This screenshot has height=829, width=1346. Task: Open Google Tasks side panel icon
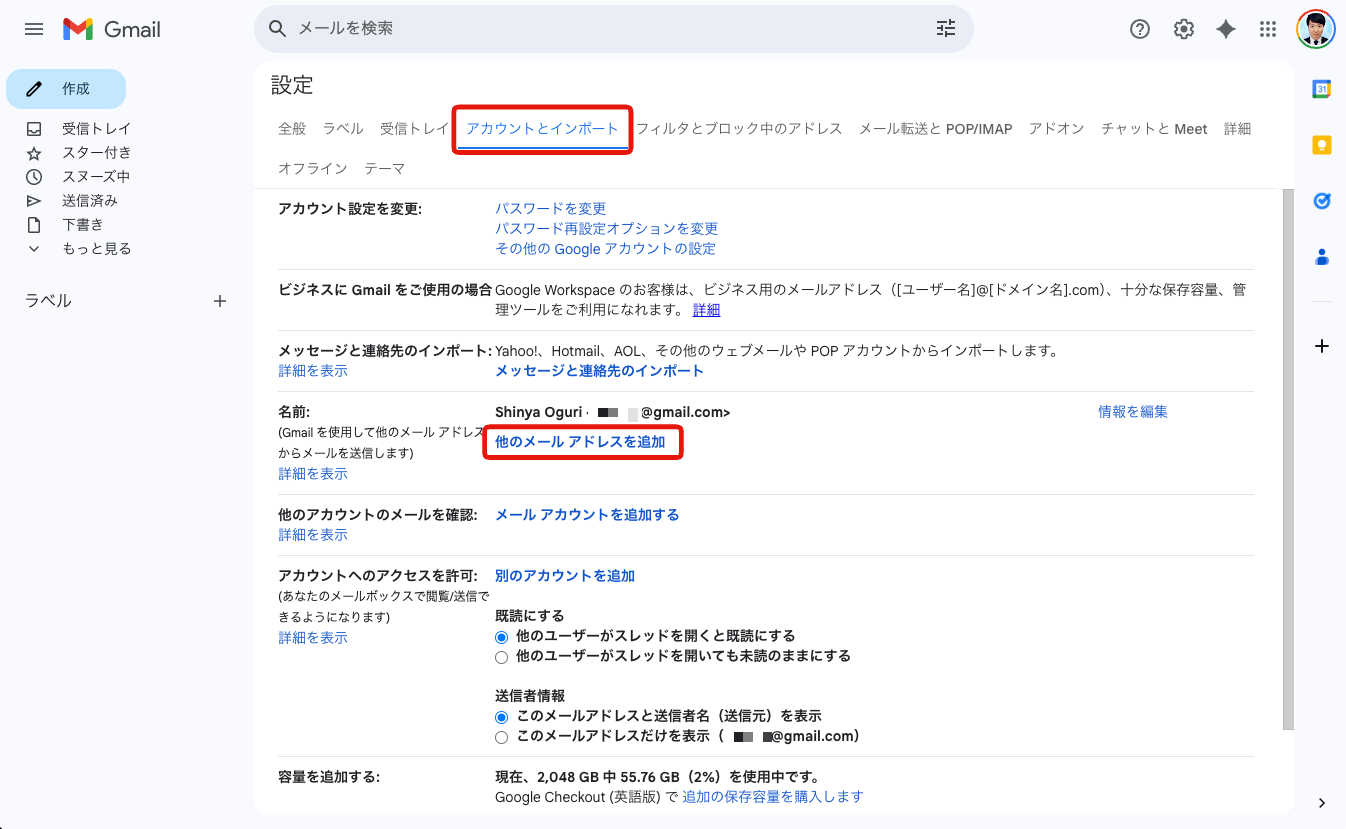click(x=1322, y=201)
